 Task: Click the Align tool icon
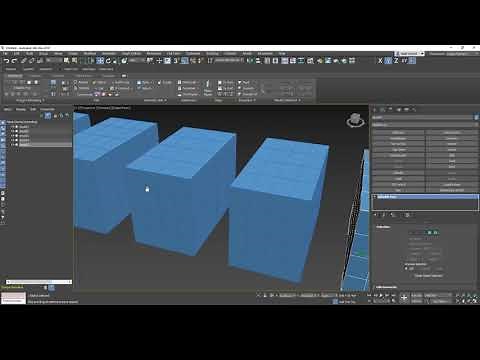click(x=258, y=61)
